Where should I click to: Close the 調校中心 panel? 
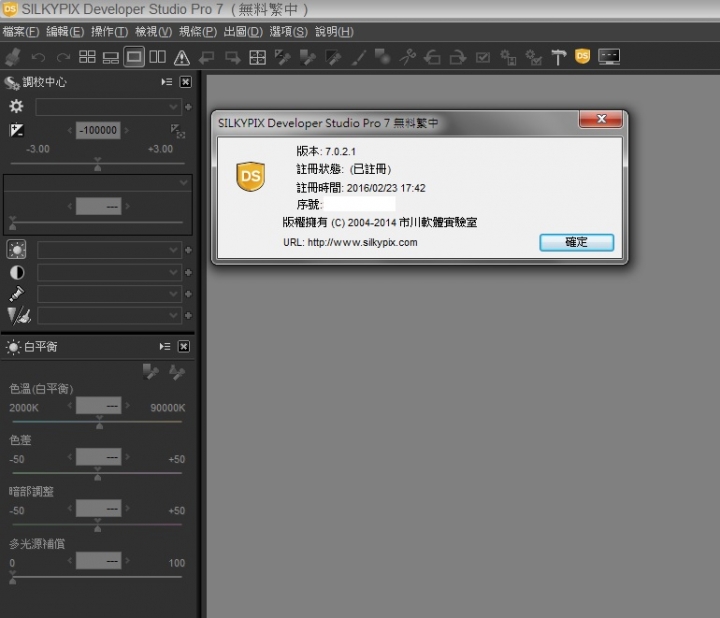tap(186, 82)
